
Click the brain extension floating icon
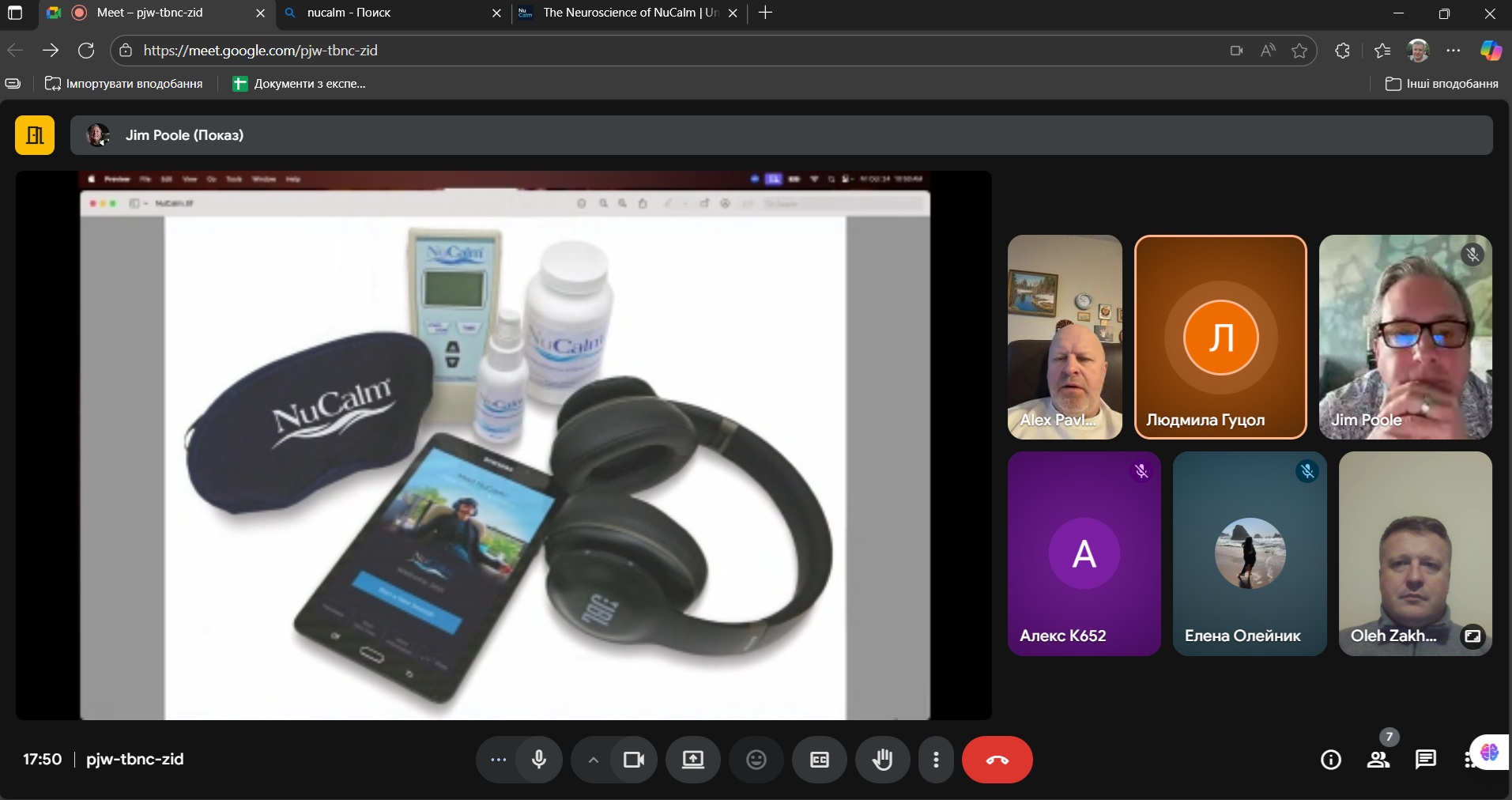tap(1490, 752)
